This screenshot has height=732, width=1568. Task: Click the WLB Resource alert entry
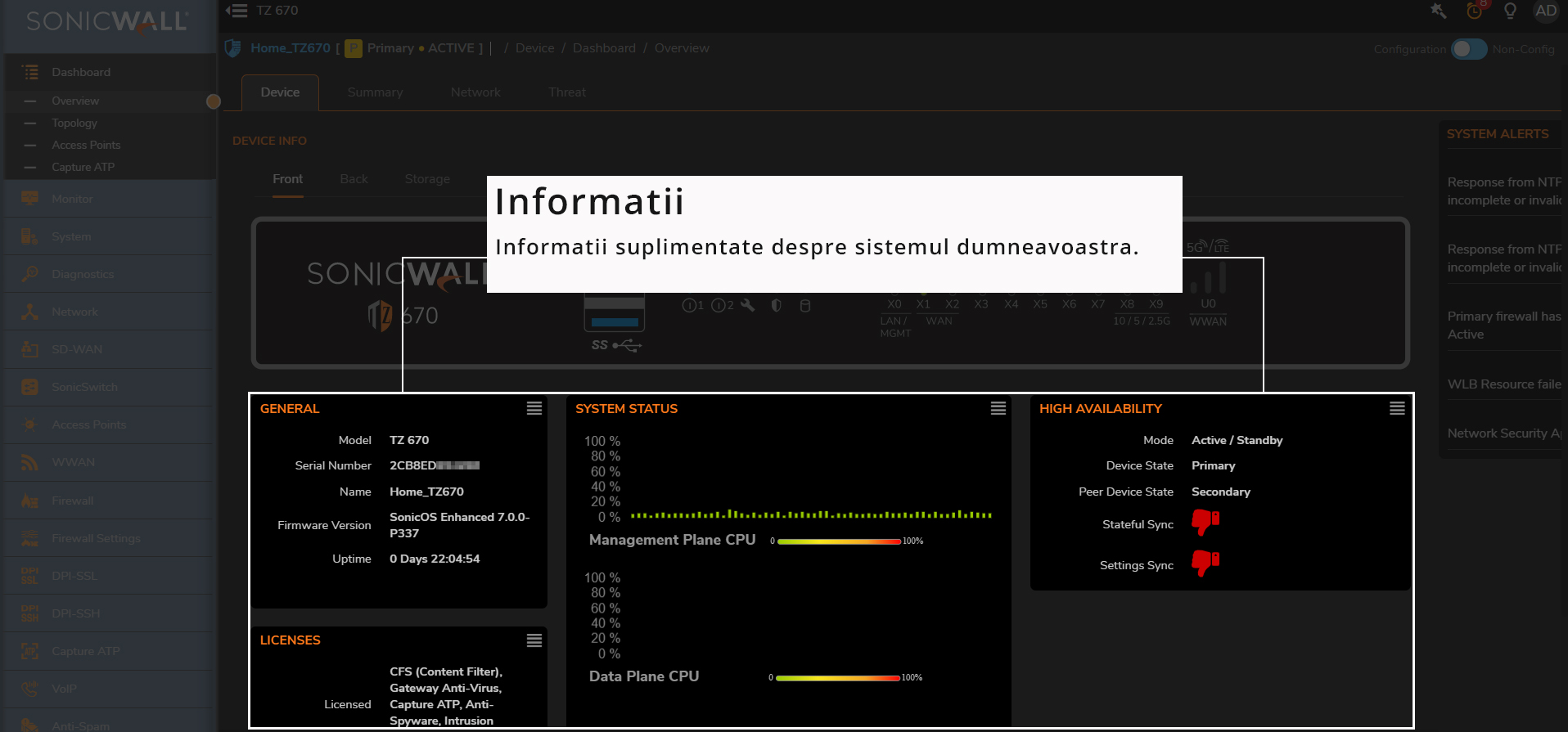click(x=1504, y=384)
